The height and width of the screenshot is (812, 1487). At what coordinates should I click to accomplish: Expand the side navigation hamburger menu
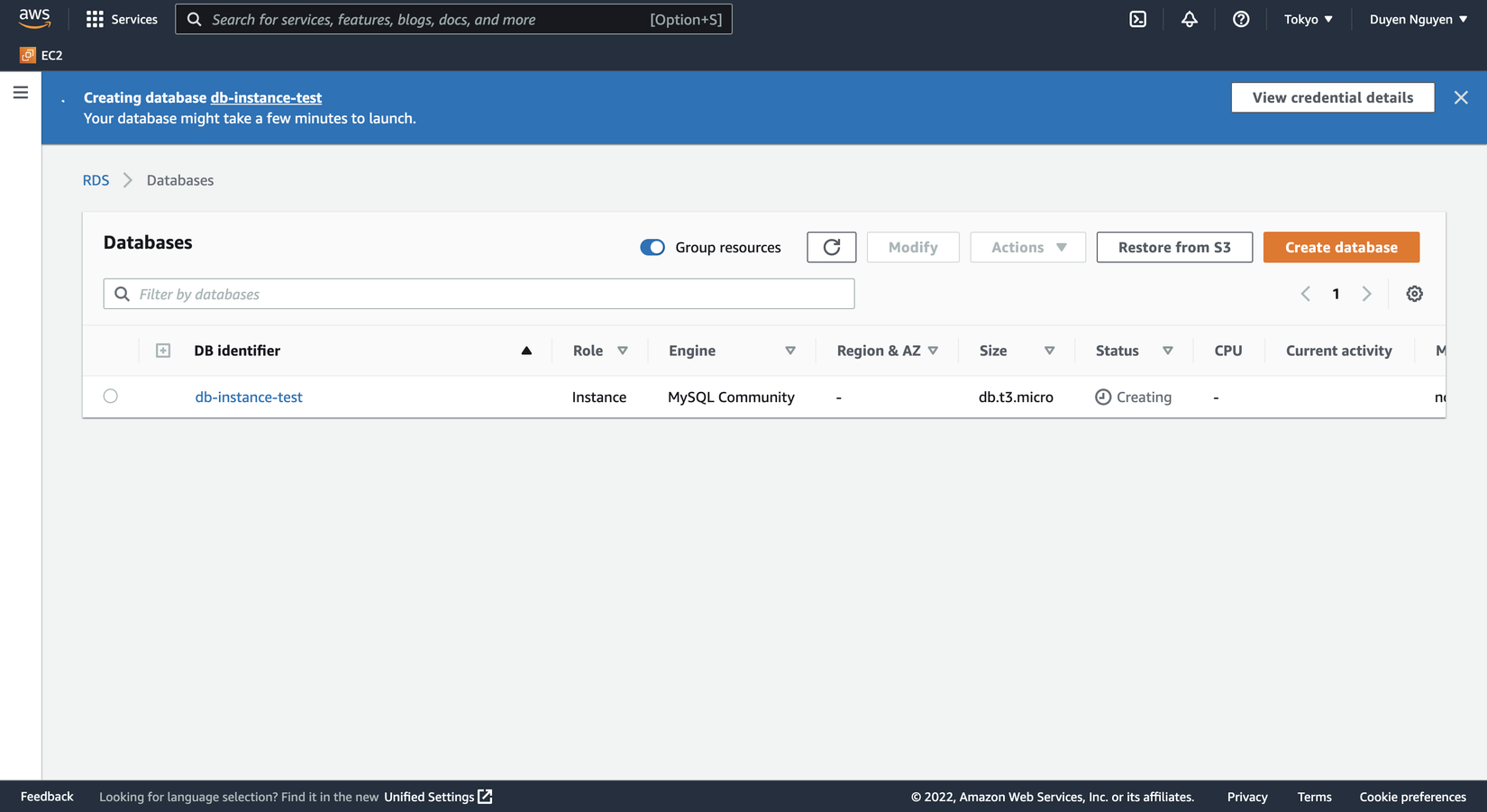tap(21, 93)
